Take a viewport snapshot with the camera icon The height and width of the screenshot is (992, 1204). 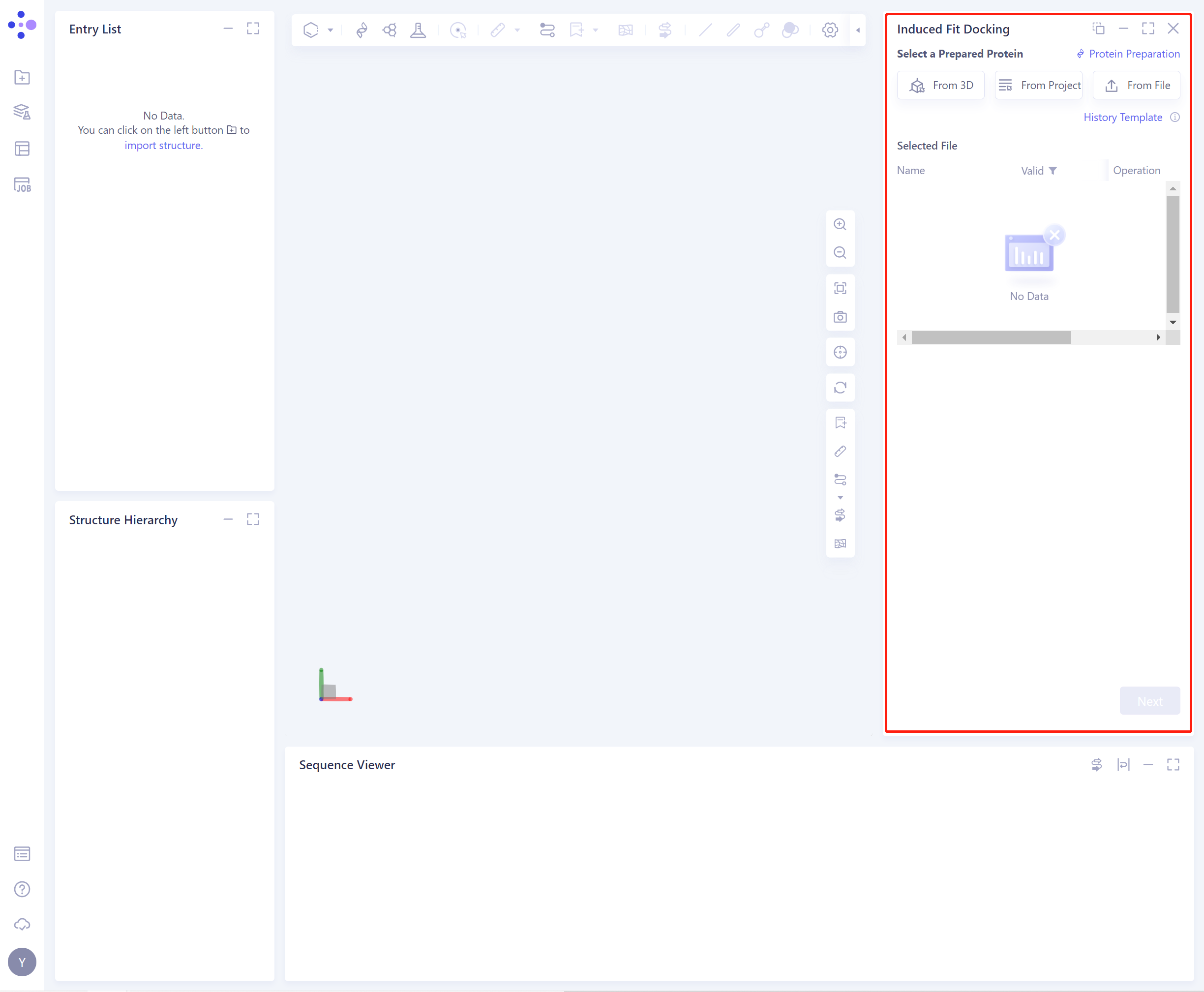(840, 317)
